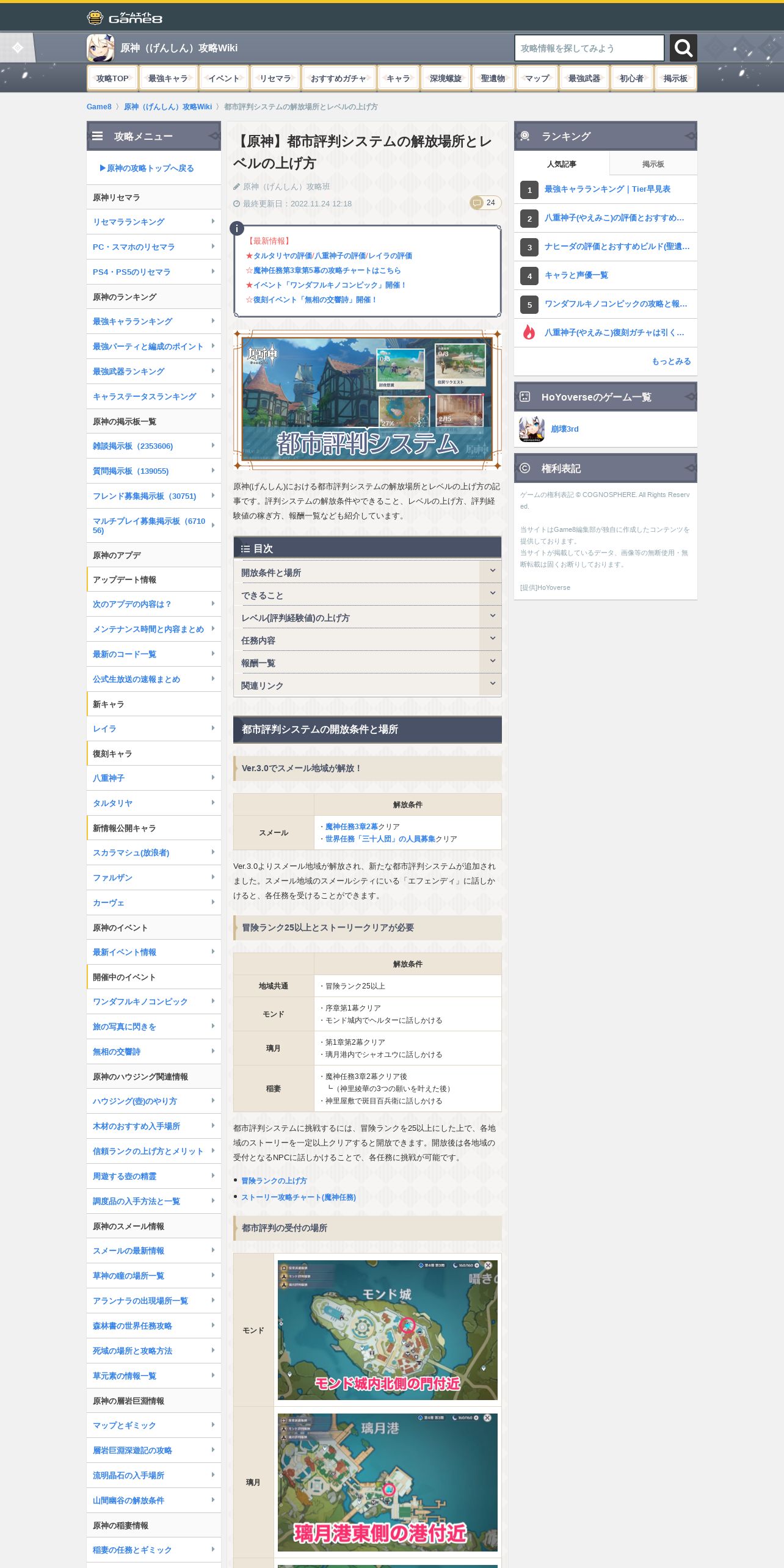Viewport: 784px width, 1568px height.
Task: Open 魔神任務3章2幕 link in table
Action: click(351, 827)
